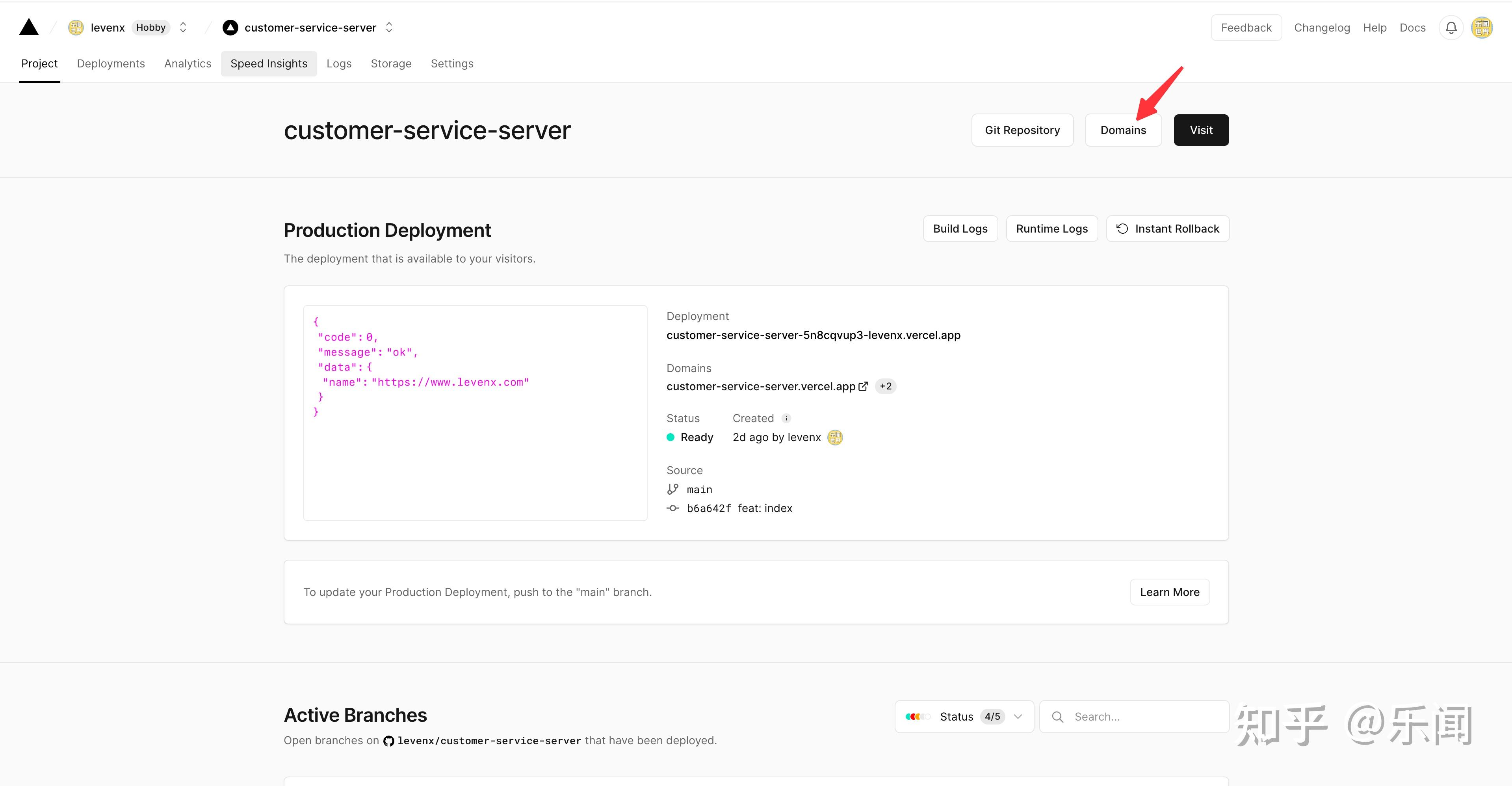Open user avatar menu top right
Screen dimensions: 1512x786
(x=1482, y=28)
